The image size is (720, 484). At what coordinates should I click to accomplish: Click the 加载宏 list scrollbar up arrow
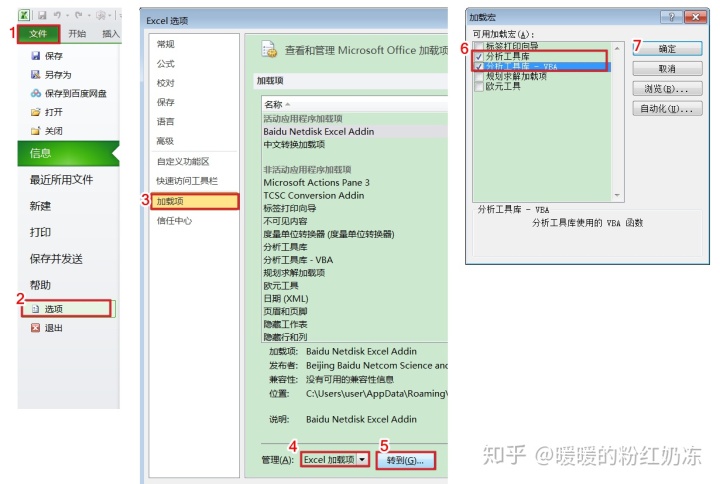pyautogui.click(x=617, y=48)
